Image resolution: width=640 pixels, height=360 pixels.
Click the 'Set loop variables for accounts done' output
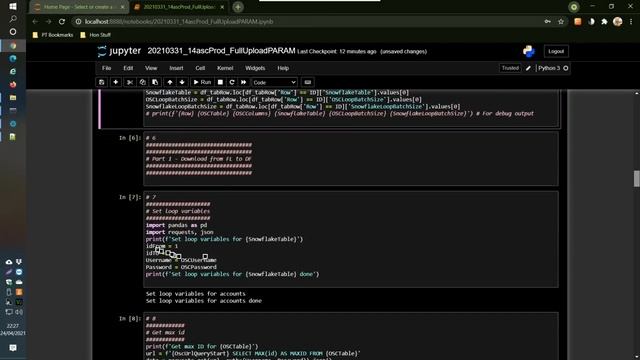[204, 301]
